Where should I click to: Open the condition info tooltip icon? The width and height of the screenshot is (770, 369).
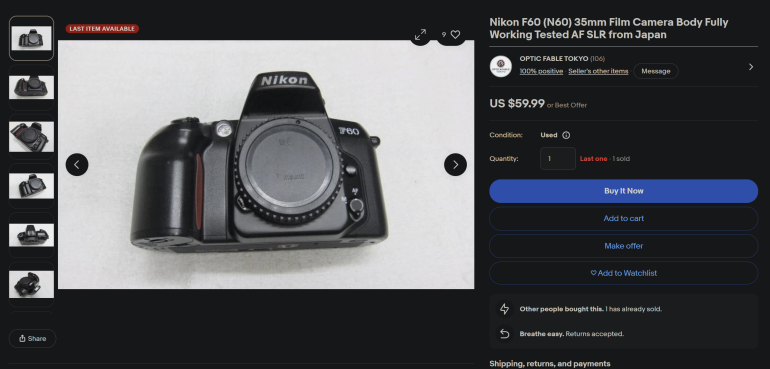tap(566, 135)
